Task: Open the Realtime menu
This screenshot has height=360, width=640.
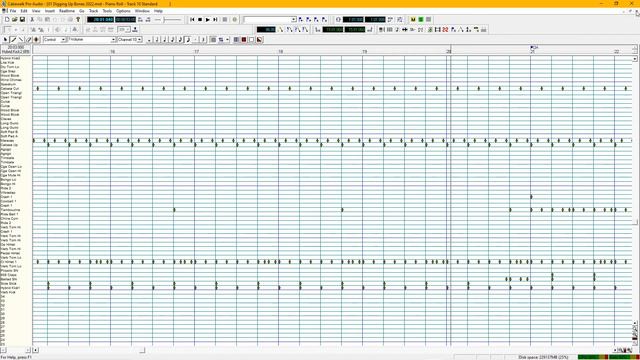Action: [x=67, y=11]
